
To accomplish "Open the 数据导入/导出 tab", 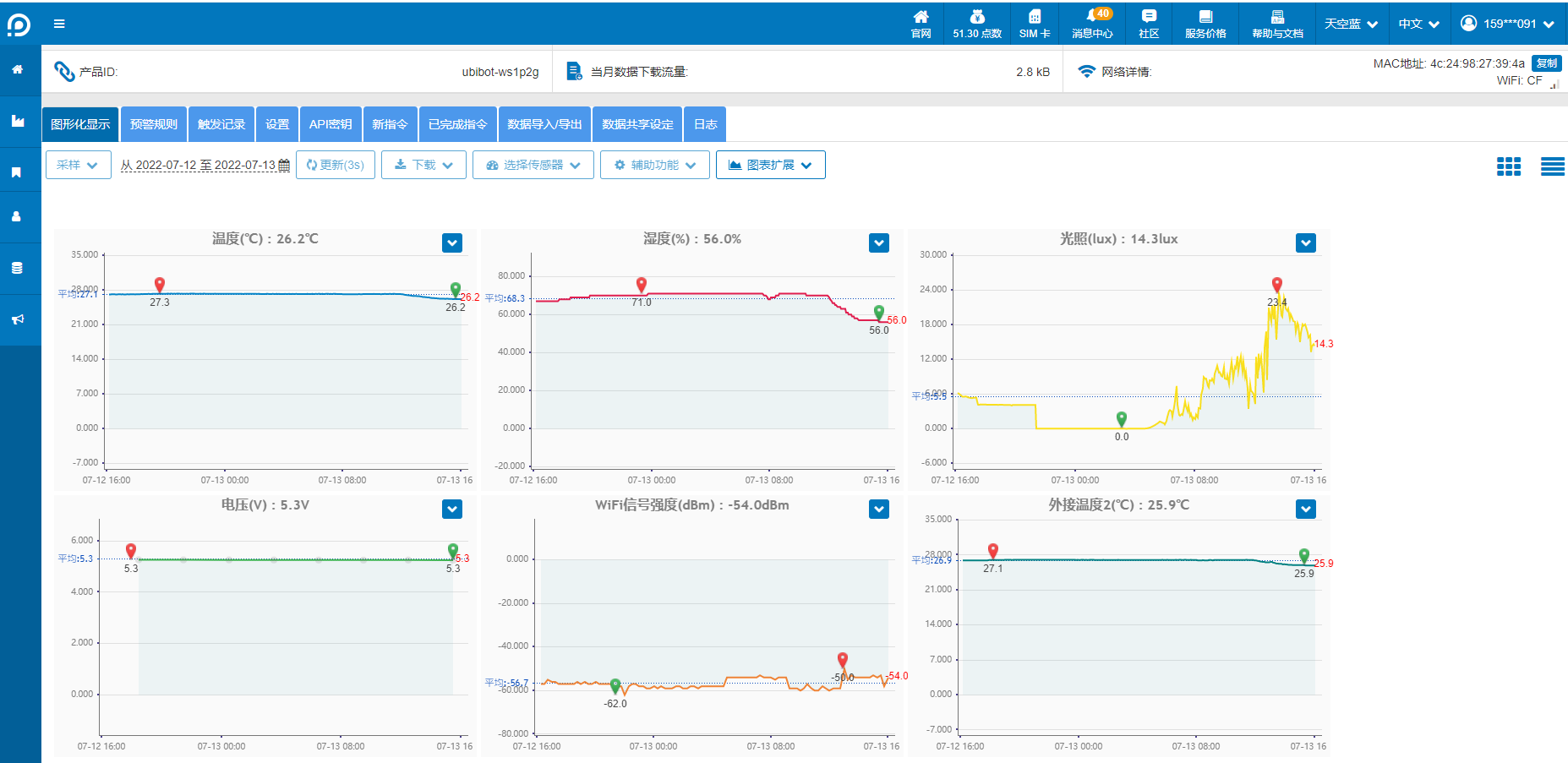I will [x=544, y=124].
